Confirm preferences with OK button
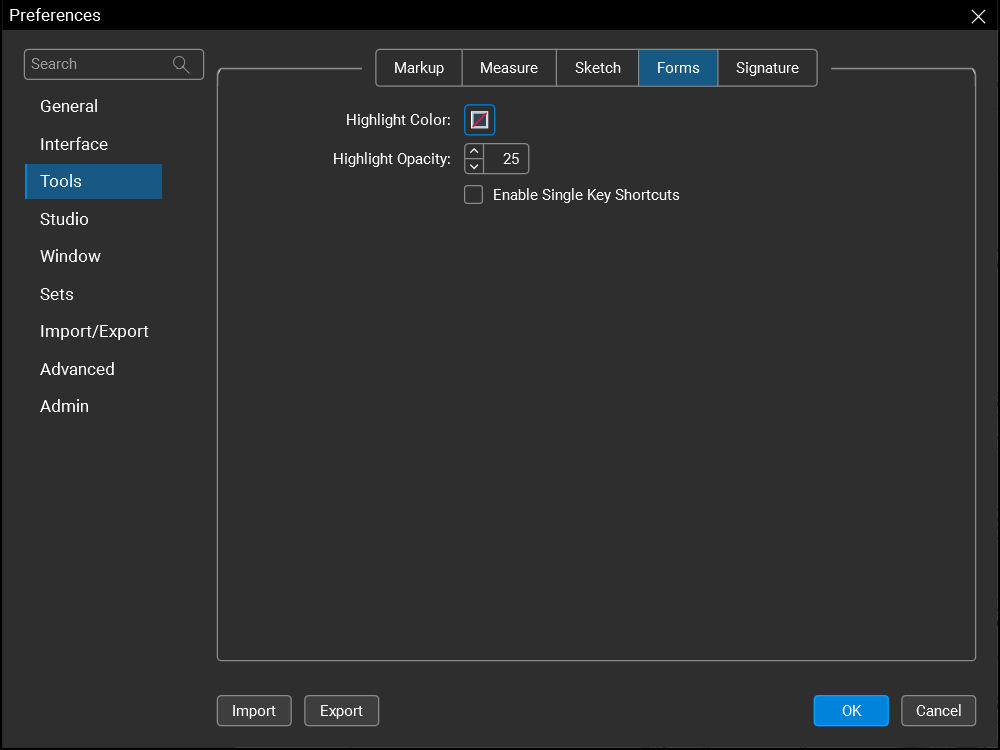The width and height of the screenshot is (1000, 750). 851,711
